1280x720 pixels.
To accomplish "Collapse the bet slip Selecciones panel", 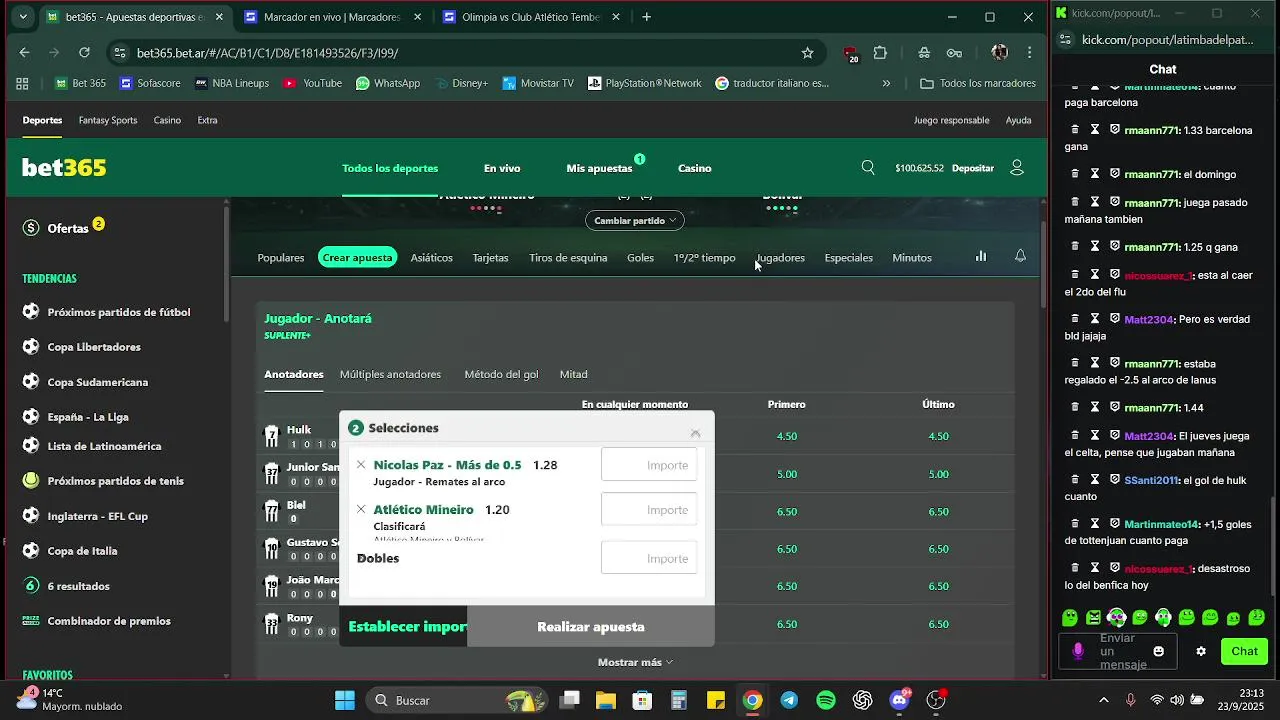I will coord(695,433).
